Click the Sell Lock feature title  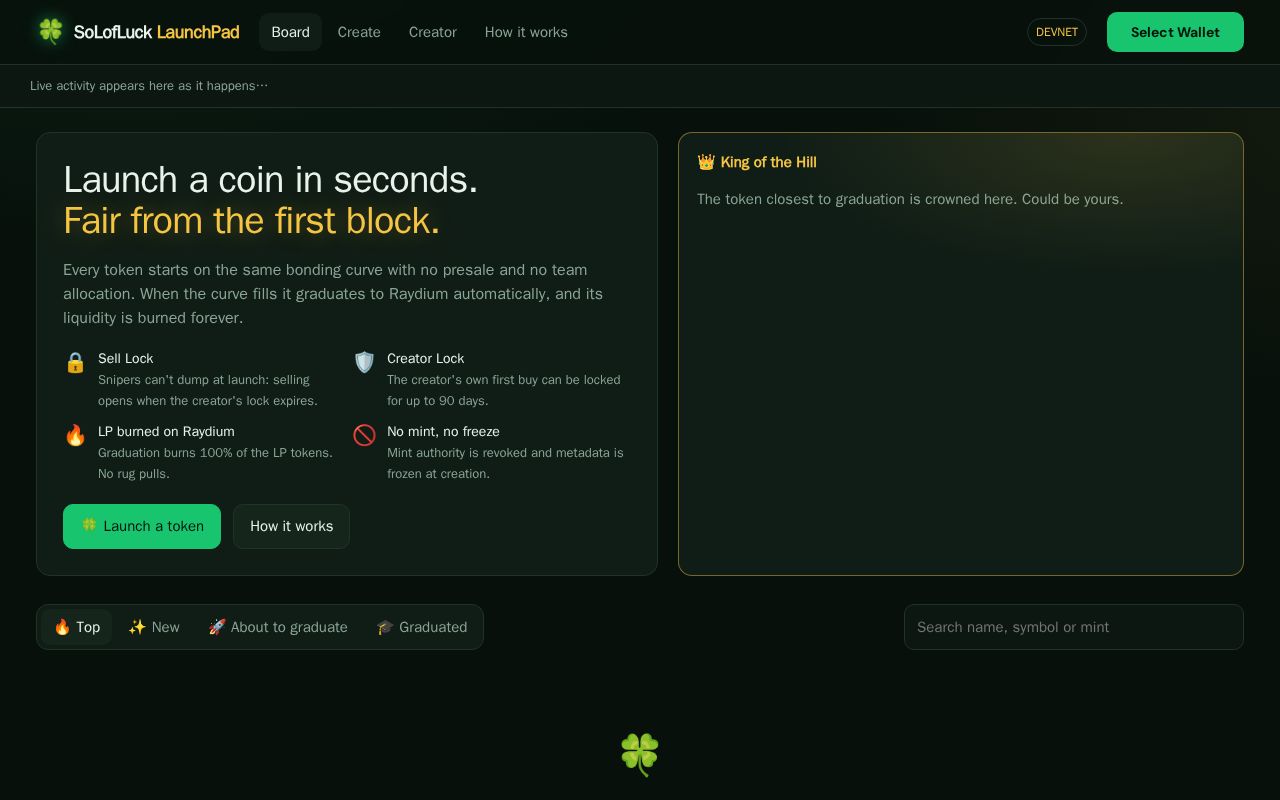click(126, 358)
